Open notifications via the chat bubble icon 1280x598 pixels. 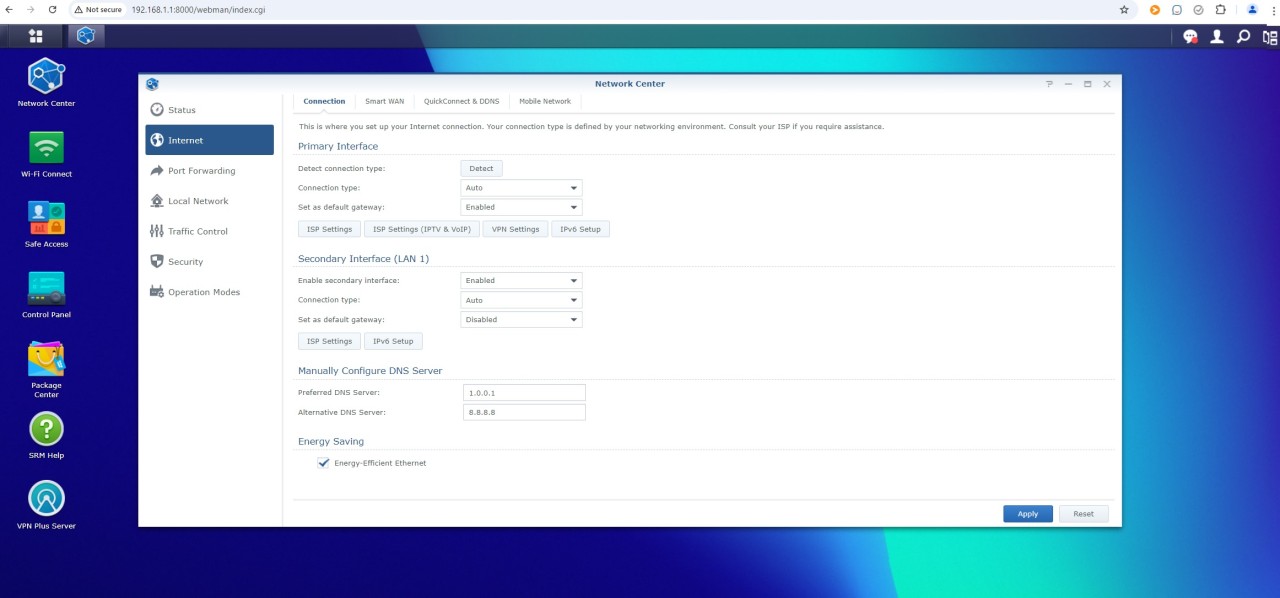pos(1190,35)
